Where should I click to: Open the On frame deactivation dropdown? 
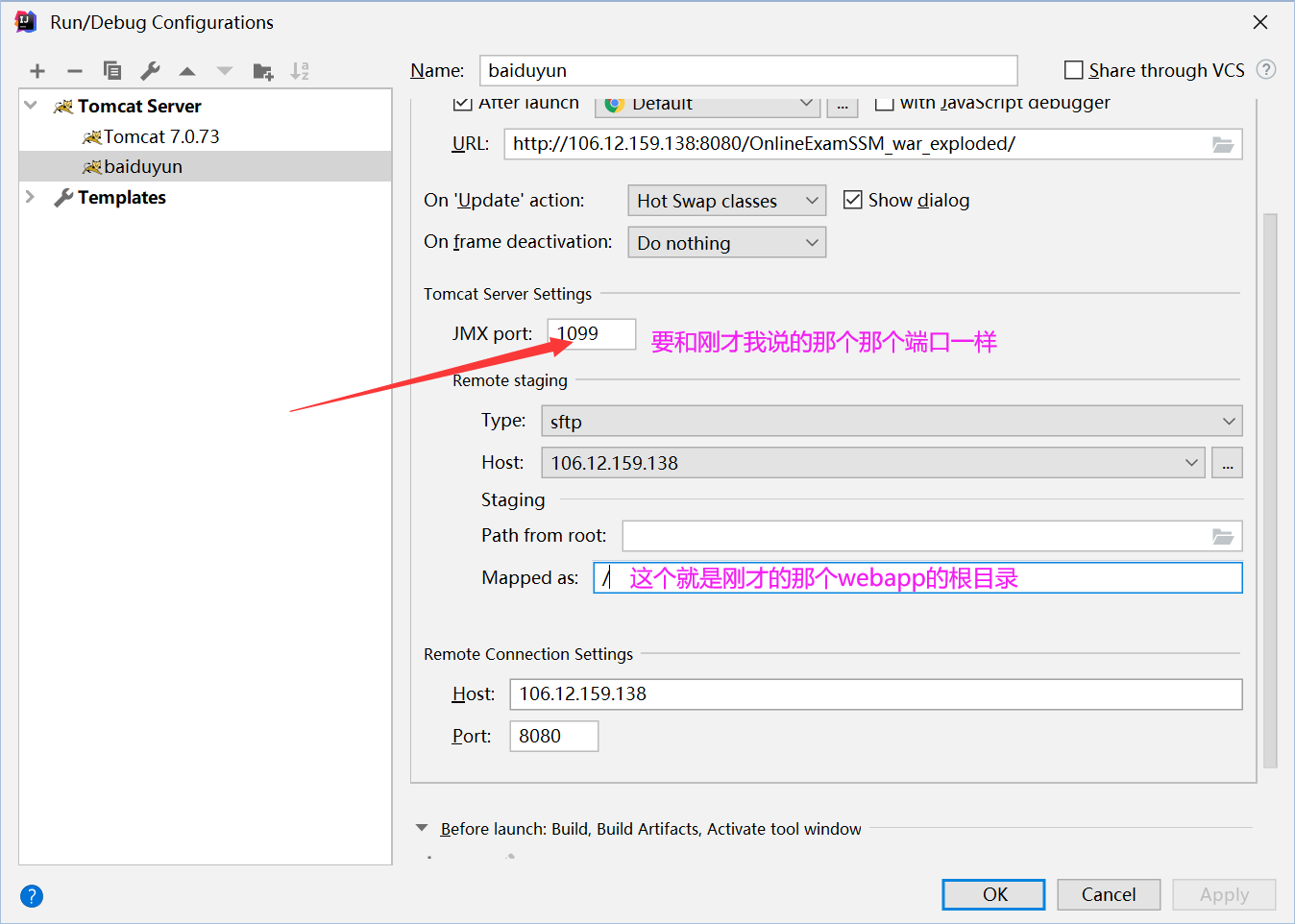tap(726, 243)
